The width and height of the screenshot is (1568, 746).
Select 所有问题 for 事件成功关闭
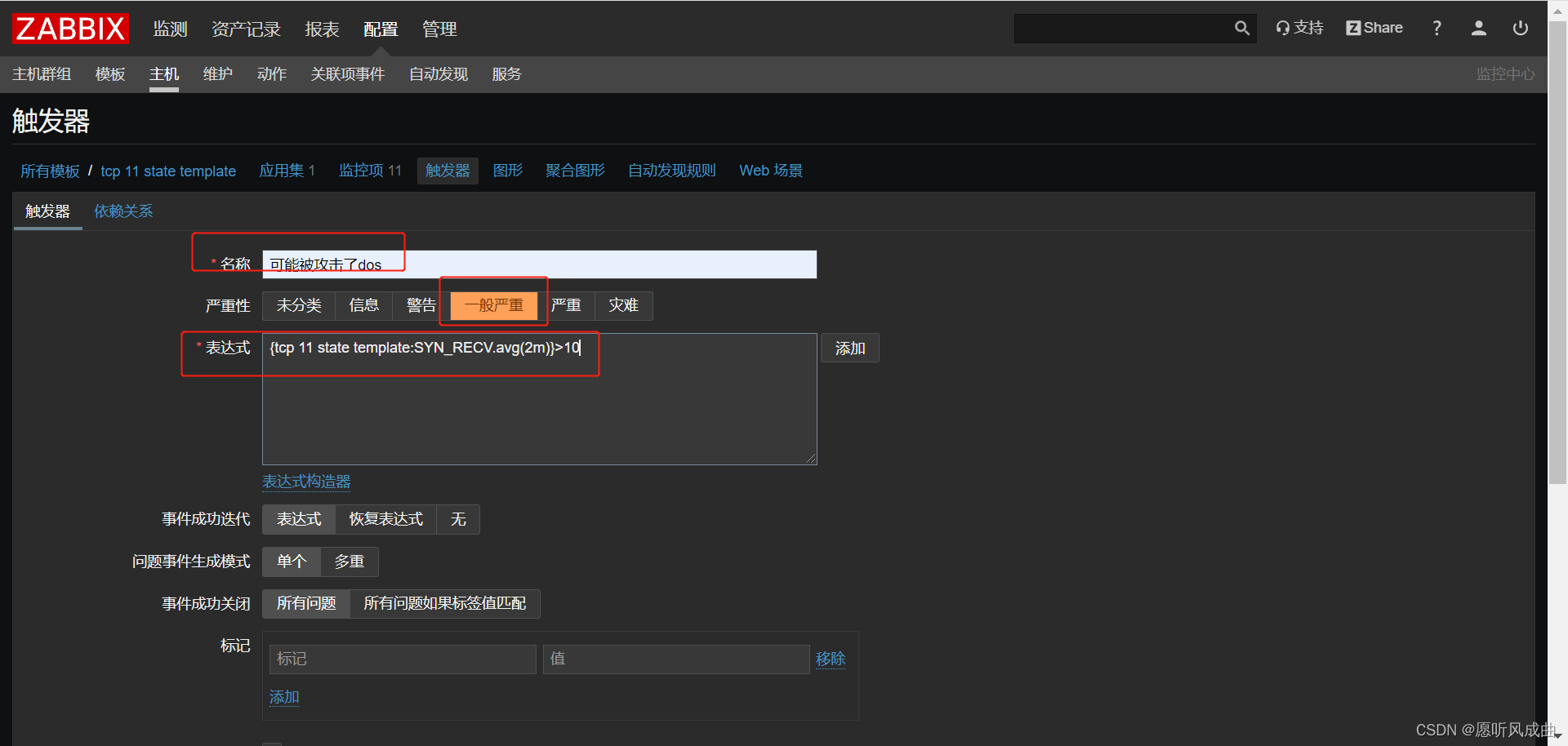[306, 604]
